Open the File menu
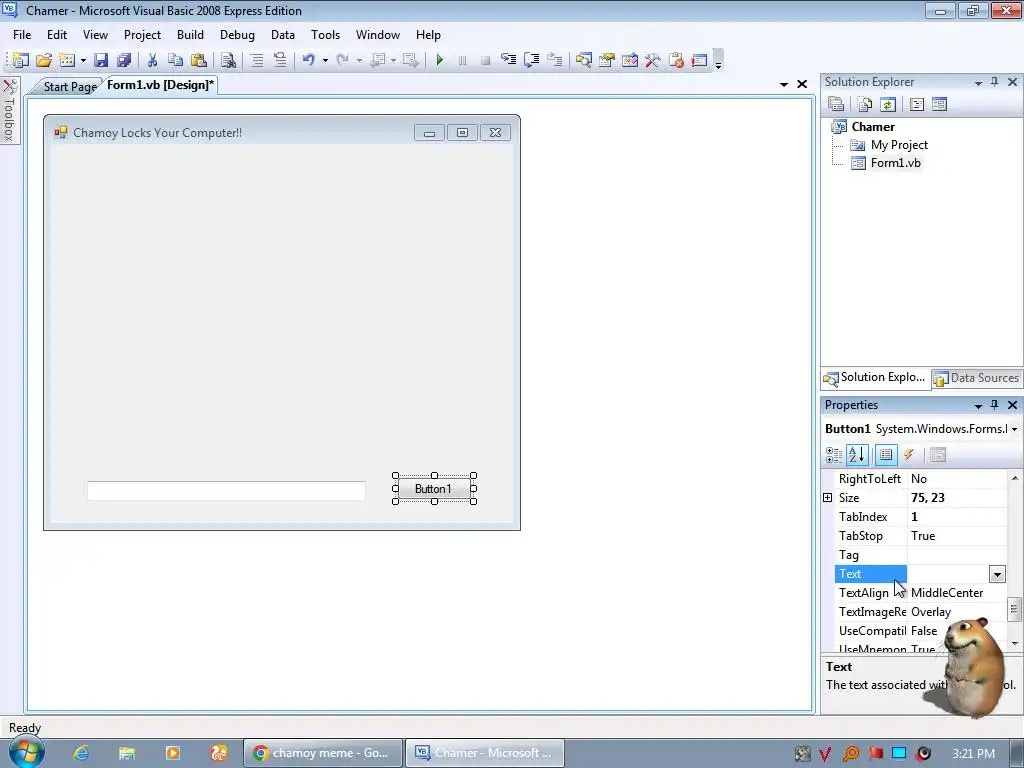This screenshot has height=768, width=1024. pos(22,35)
